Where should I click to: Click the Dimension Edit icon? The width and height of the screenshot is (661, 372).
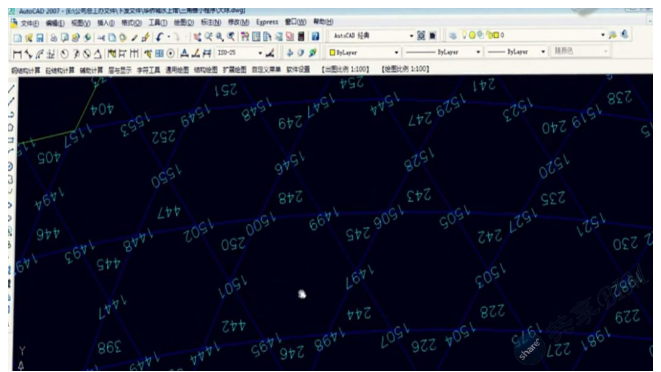(185, 53)
